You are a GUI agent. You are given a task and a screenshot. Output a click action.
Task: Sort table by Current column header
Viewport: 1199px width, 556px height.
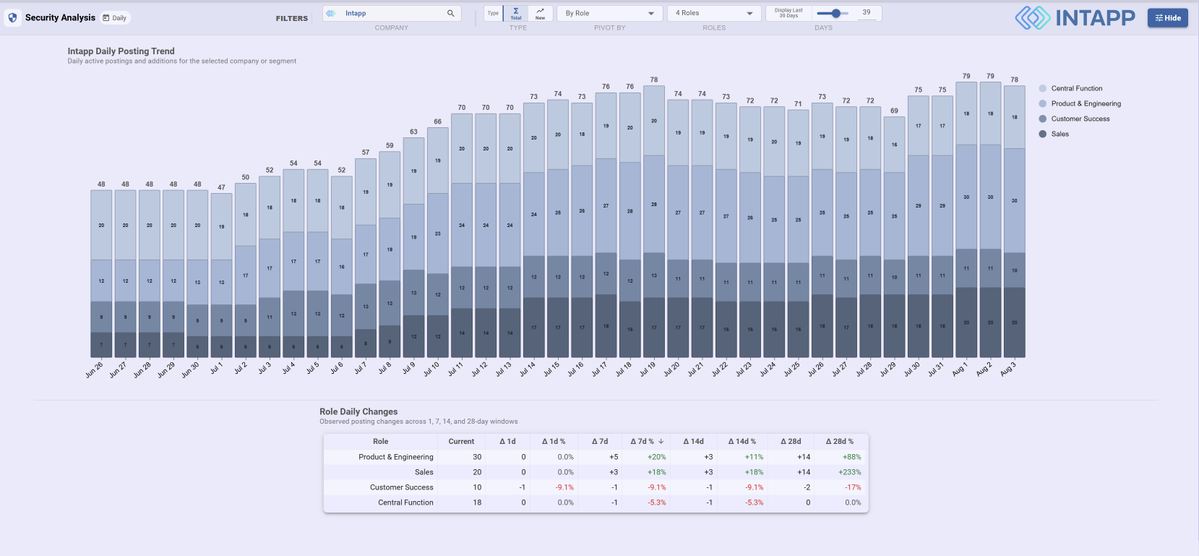click(461, 441)
